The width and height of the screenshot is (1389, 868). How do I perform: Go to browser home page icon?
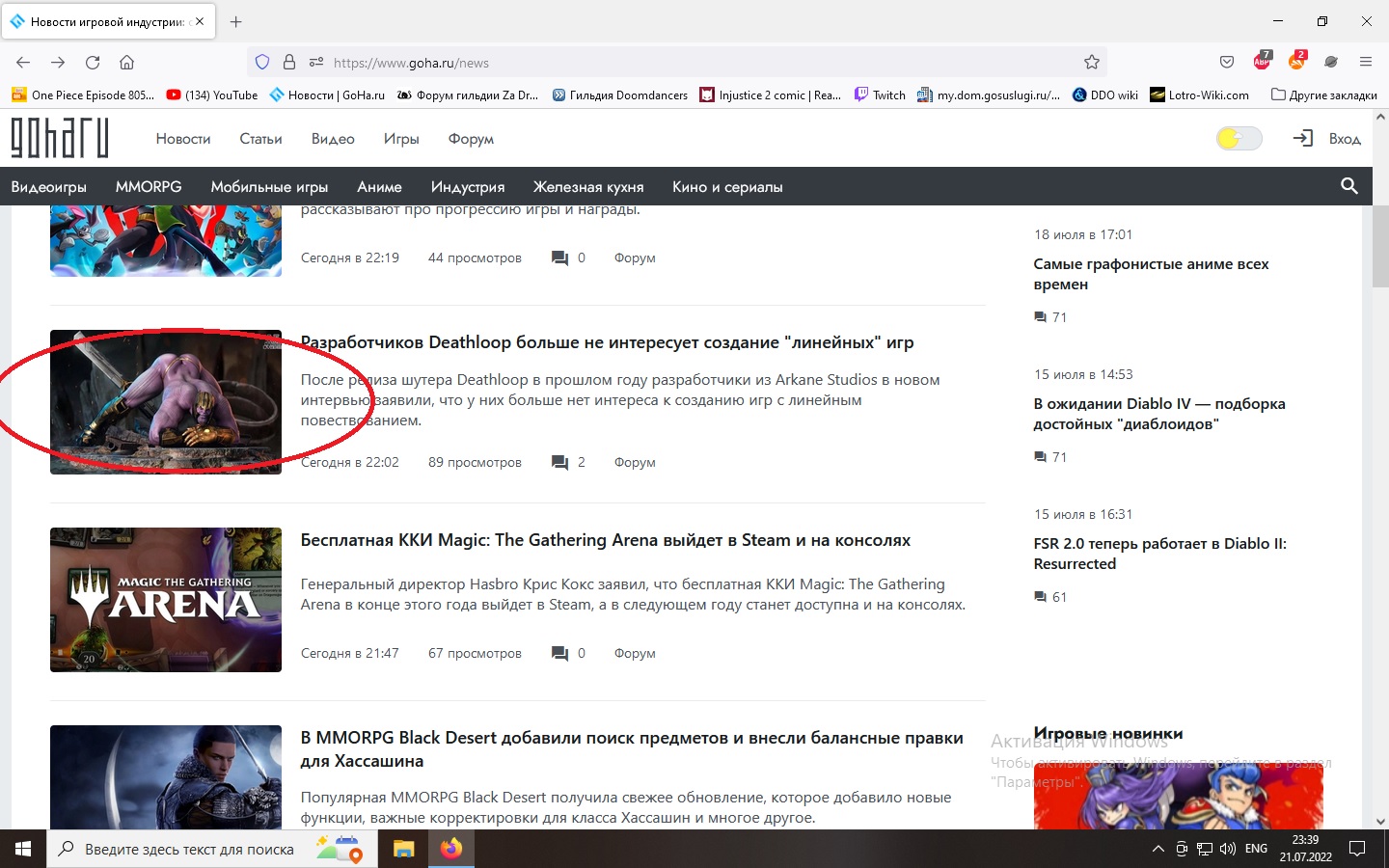126,63
